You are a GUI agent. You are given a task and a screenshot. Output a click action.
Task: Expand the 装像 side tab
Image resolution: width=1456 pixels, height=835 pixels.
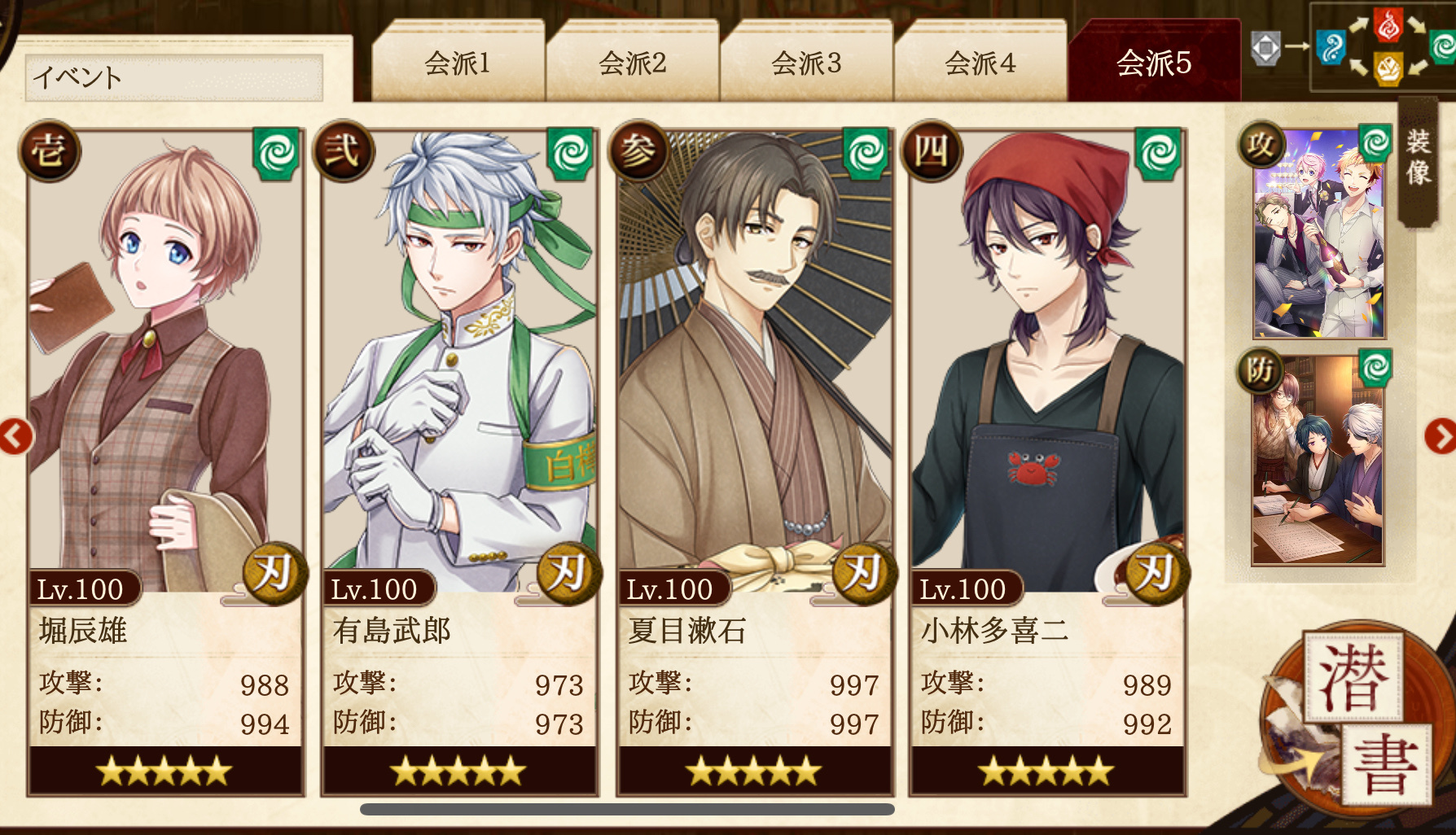click(1418, 159)
